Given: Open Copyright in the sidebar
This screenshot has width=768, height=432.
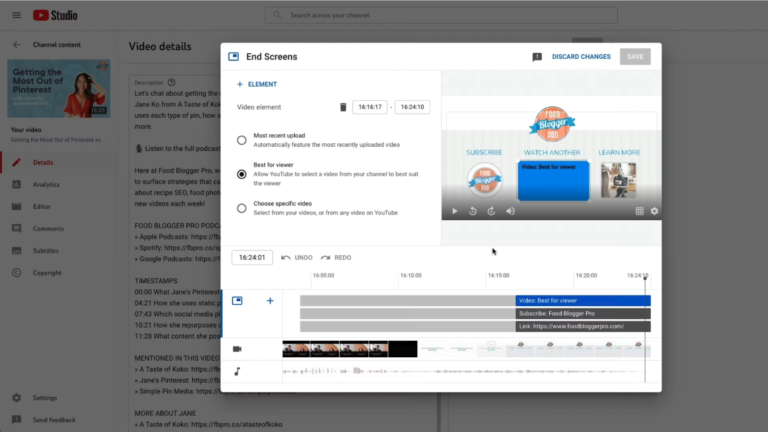Looking at the screenshot, I should pyautogui.click(x=47, y=272).
